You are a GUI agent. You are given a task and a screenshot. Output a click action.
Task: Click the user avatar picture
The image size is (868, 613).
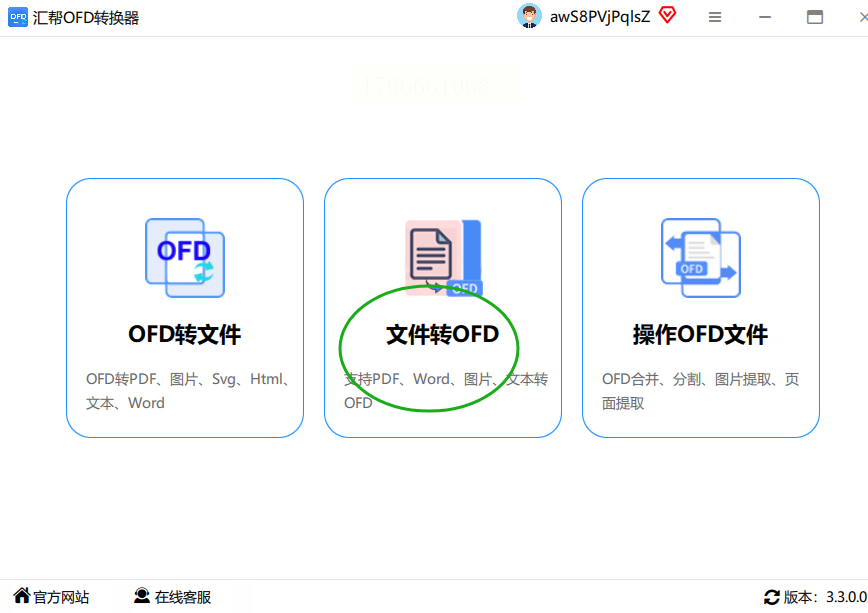[529, 17]
